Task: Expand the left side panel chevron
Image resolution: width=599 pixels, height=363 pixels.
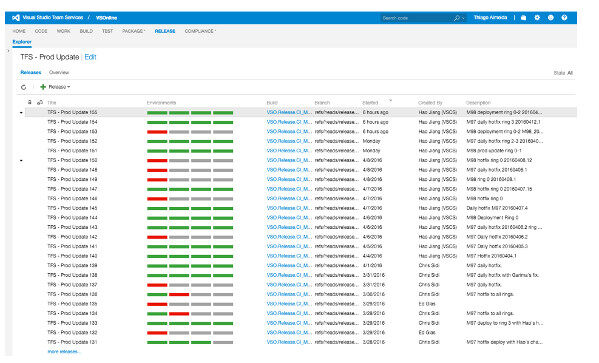Action: (8, 51)
